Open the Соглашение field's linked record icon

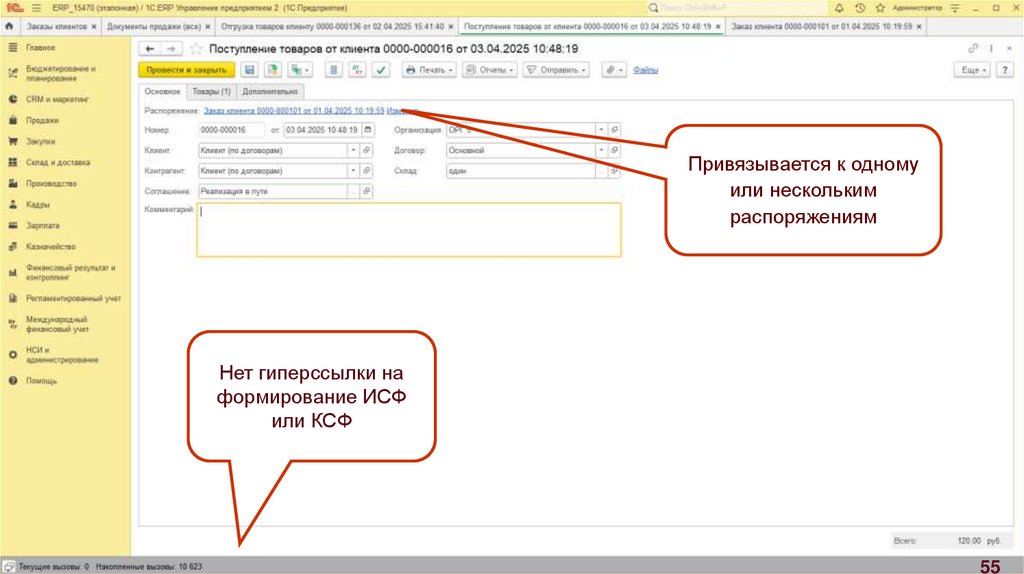(x=366, y=191)
